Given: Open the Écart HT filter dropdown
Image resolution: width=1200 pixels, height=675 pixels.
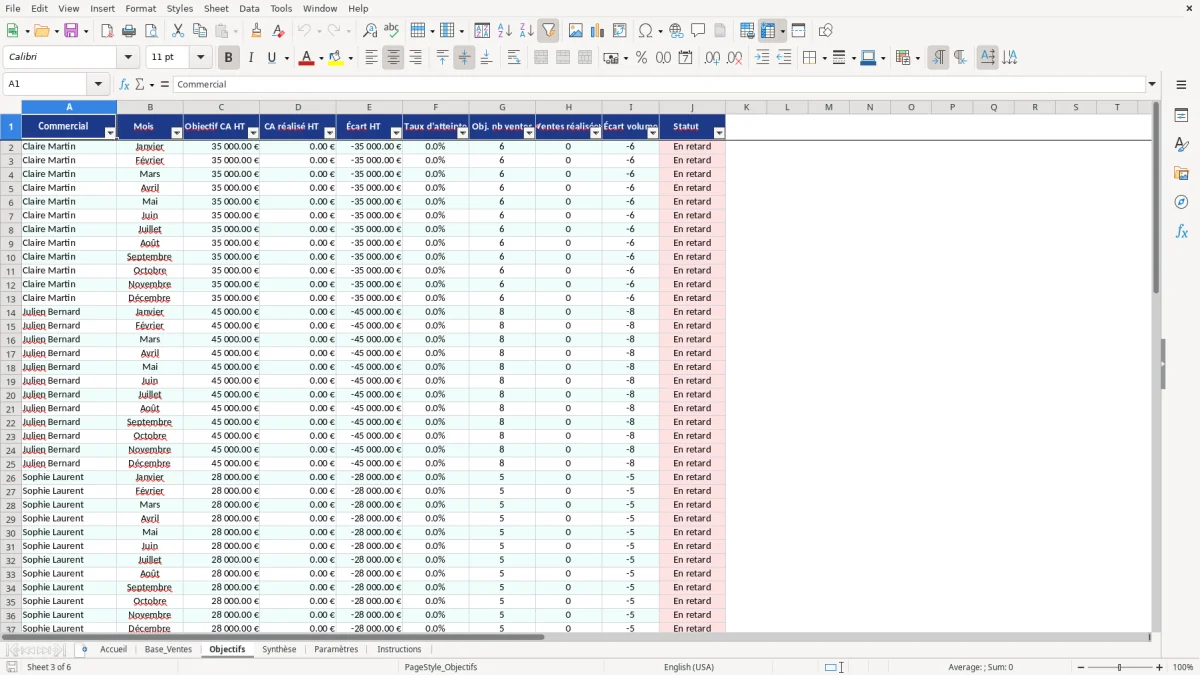Looking at the screenshot, I should tap(396, 133).
